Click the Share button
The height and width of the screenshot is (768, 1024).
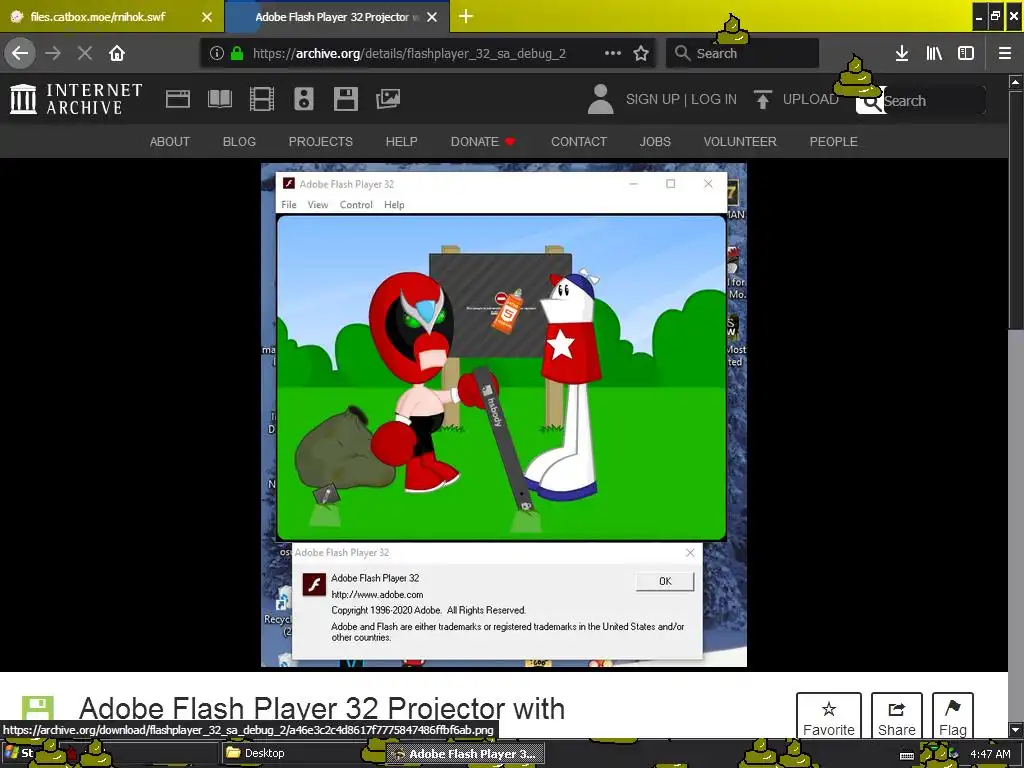pyautogui.click(x=897, y=718)
